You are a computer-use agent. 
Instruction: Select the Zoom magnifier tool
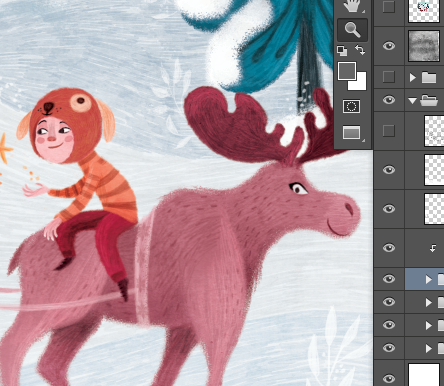click(353, 30)
